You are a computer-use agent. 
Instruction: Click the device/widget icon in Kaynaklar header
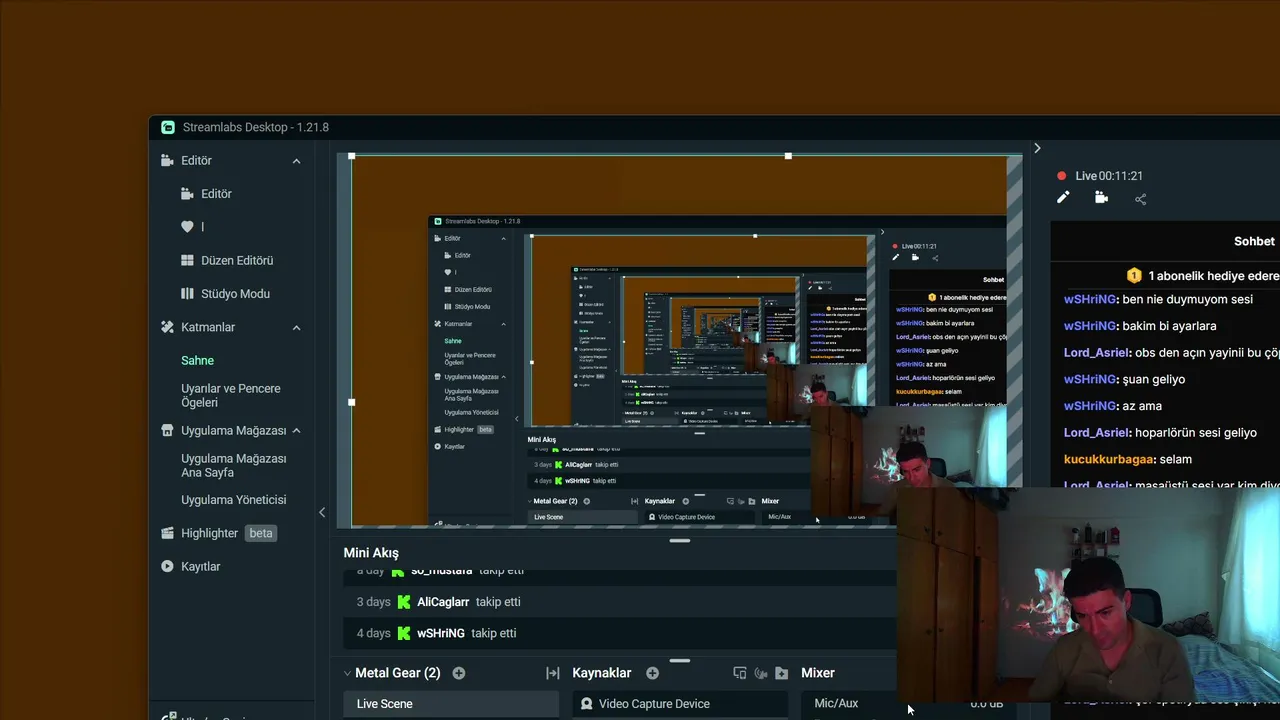[740, 673]
